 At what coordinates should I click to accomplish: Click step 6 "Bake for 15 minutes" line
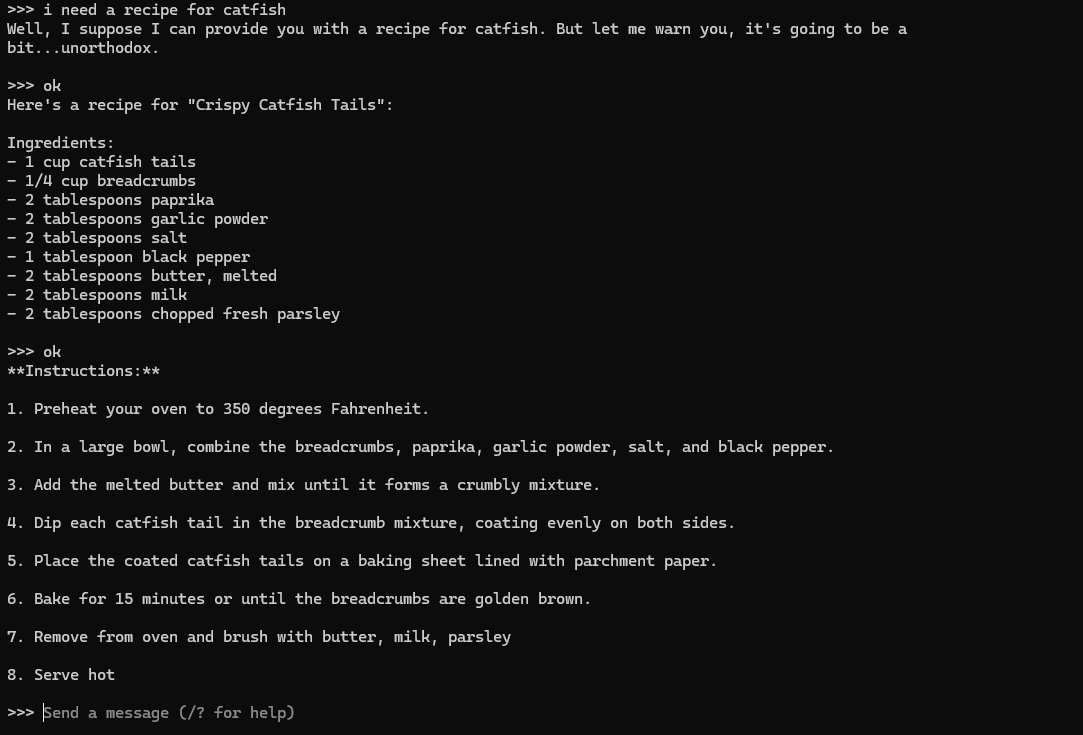(x=299, y=599)
